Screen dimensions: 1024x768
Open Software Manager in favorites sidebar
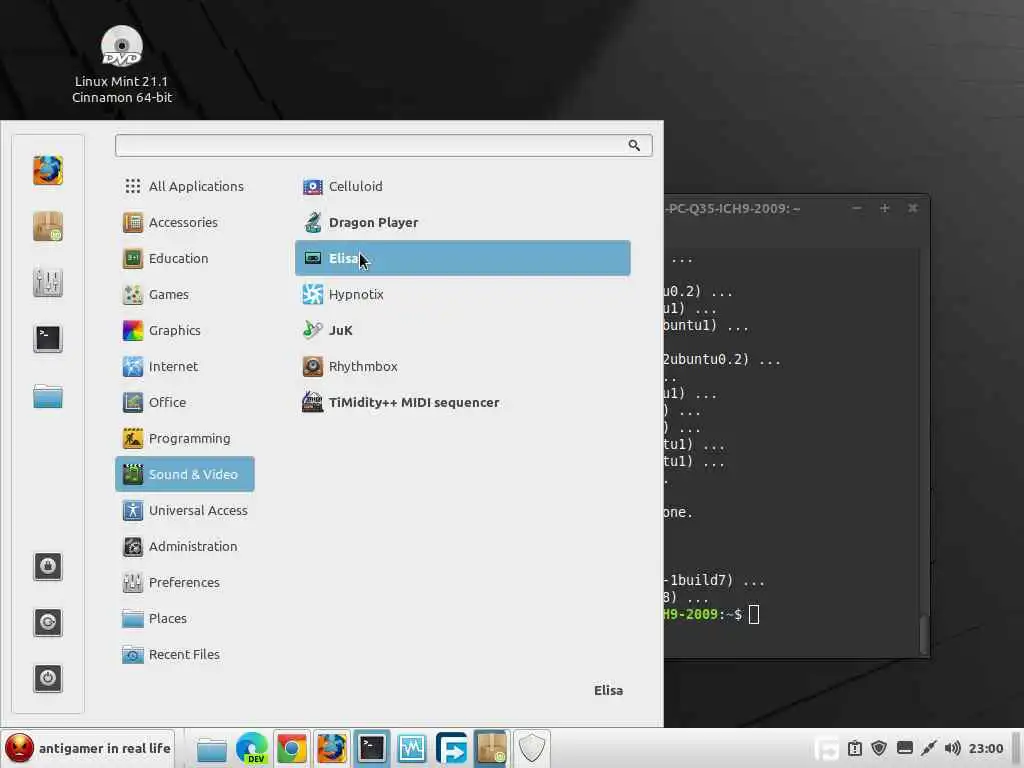(48, 227)
